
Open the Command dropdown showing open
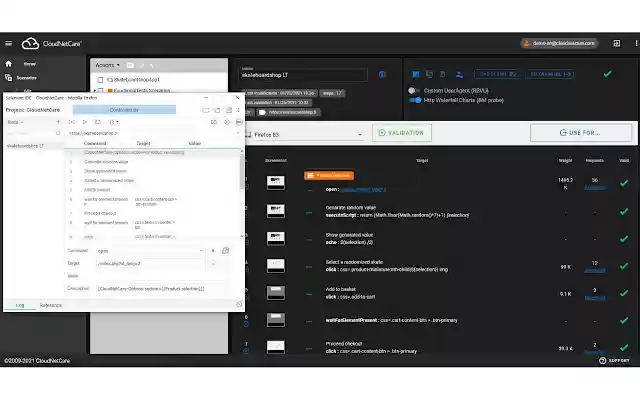click(150, 251)
